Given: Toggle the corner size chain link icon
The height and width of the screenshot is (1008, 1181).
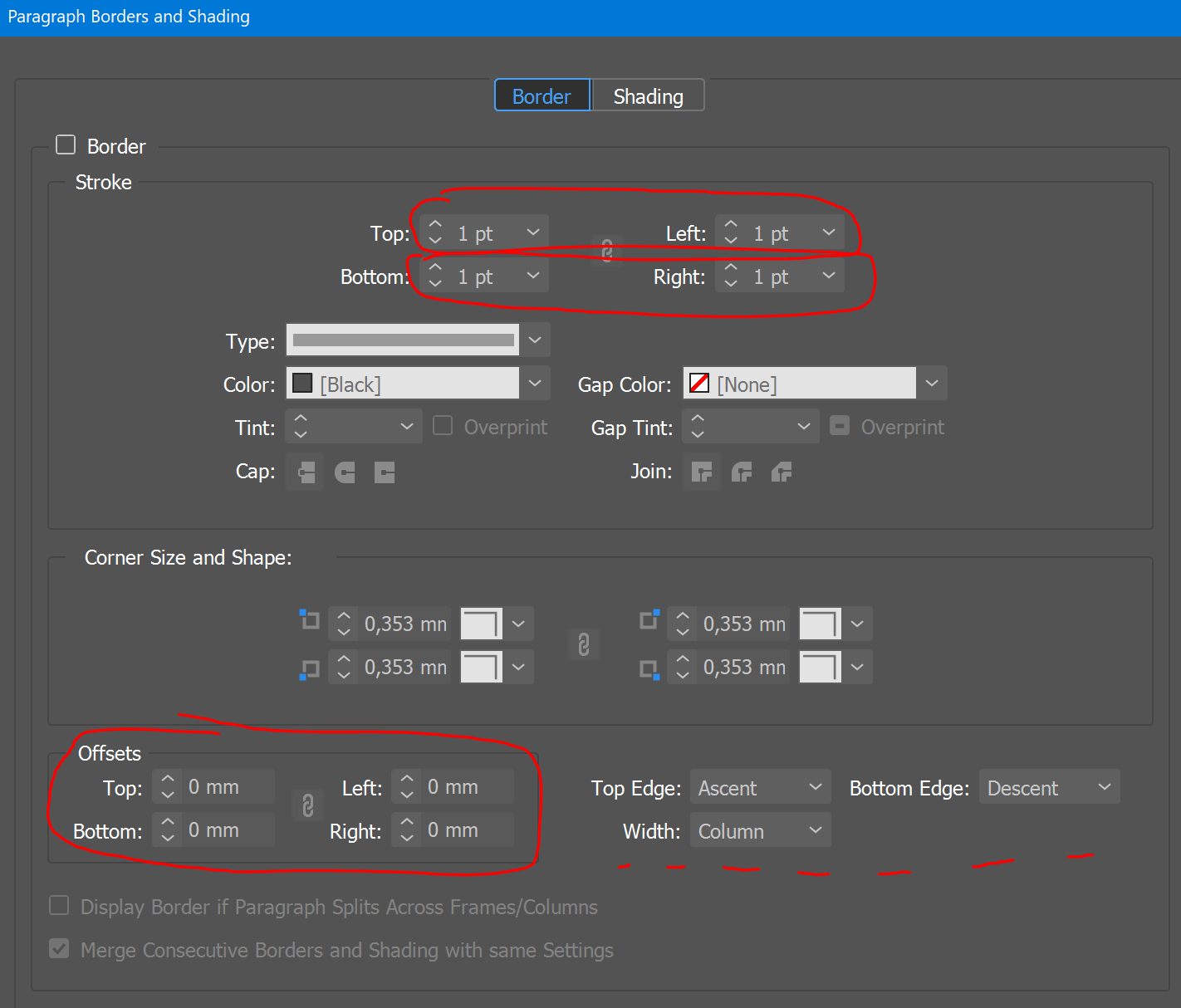Looking at the screenshot, I should pos(584,644).
